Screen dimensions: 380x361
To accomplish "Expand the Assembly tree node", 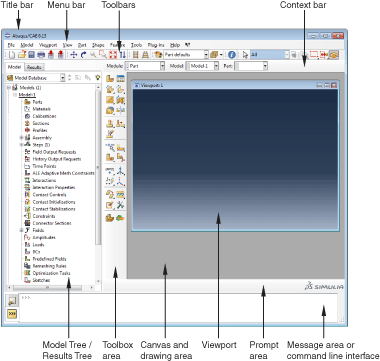I will 21,138.
